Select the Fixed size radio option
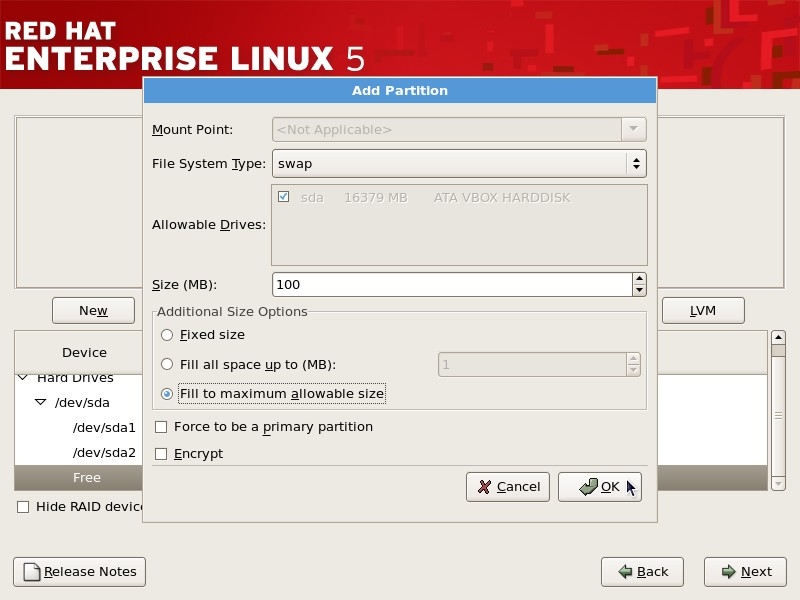Screen dimensions: 800x600 coord(167,335)
